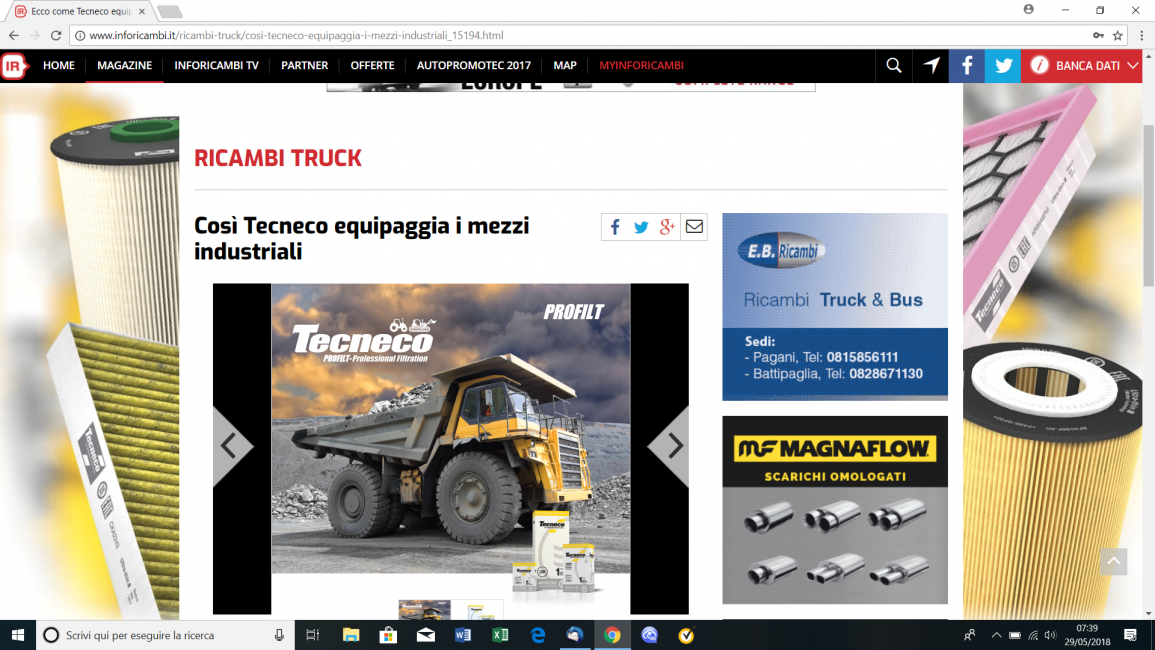Send article by email envelope icon
1155x650 pixels.
point(694,227)
